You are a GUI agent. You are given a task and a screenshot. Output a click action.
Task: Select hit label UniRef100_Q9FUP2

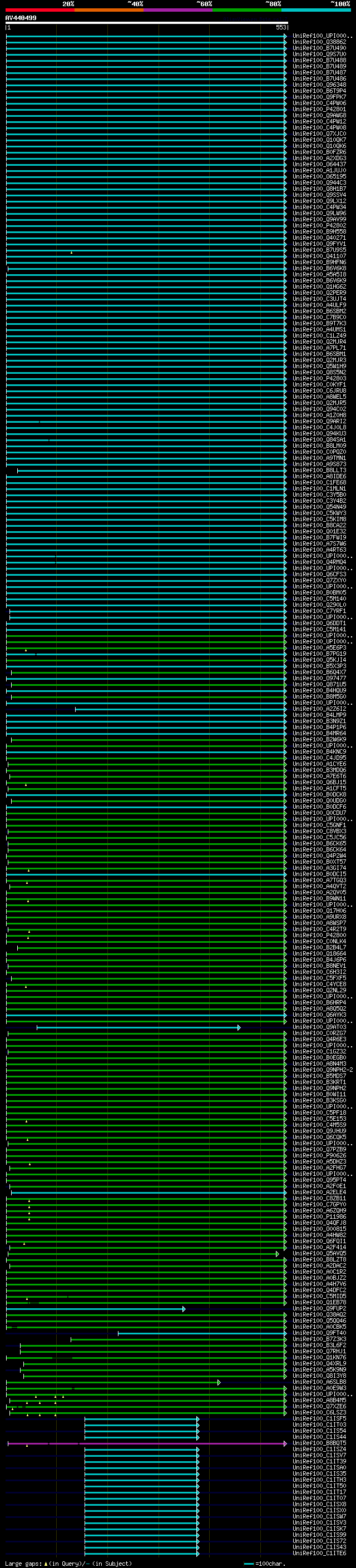pos(319,1308)
